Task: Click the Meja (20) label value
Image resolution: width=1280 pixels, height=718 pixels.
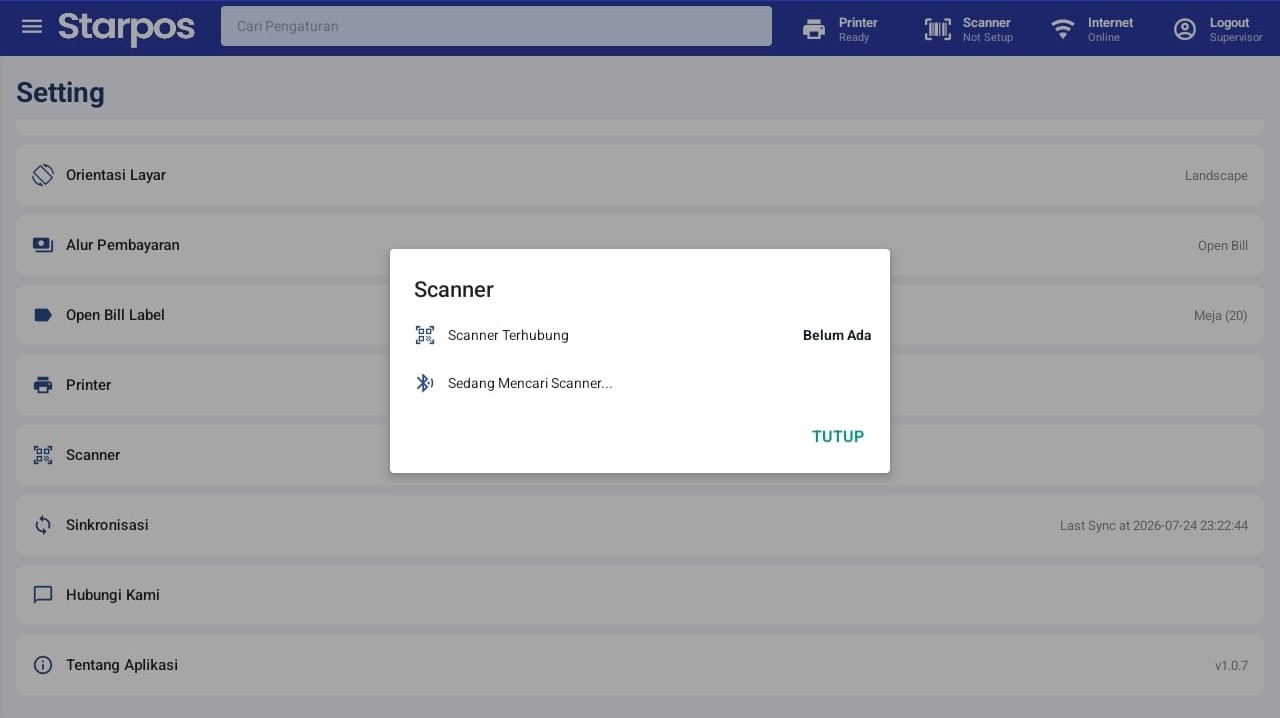Action: 1220,315
